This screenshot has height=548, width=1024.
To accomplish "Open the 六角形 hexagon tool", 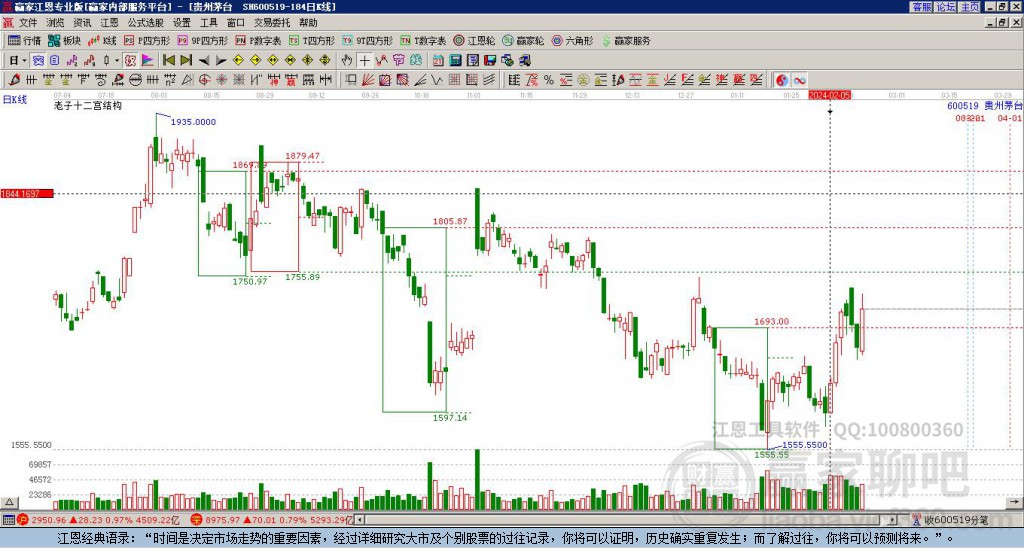I will tap(572, 40).
